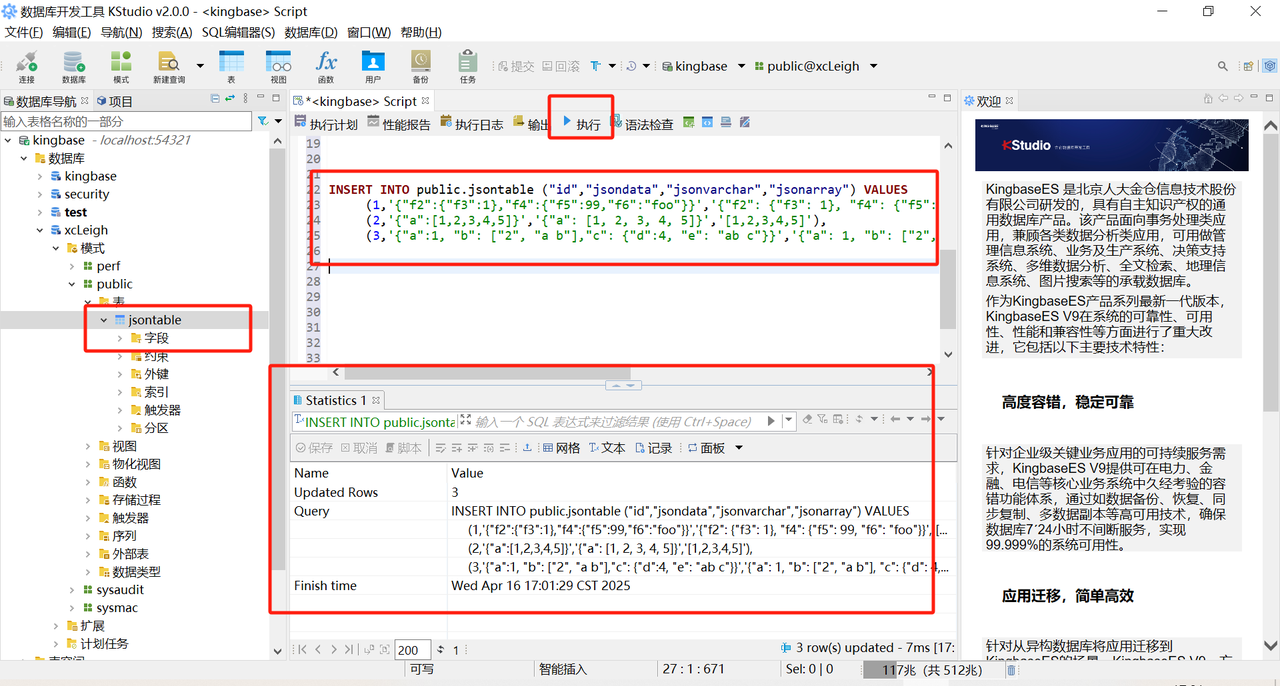Viewport: 1280px width, 686px height.
Task: Click the 用户 (User) toolbar icon
Action: point(373,67)
